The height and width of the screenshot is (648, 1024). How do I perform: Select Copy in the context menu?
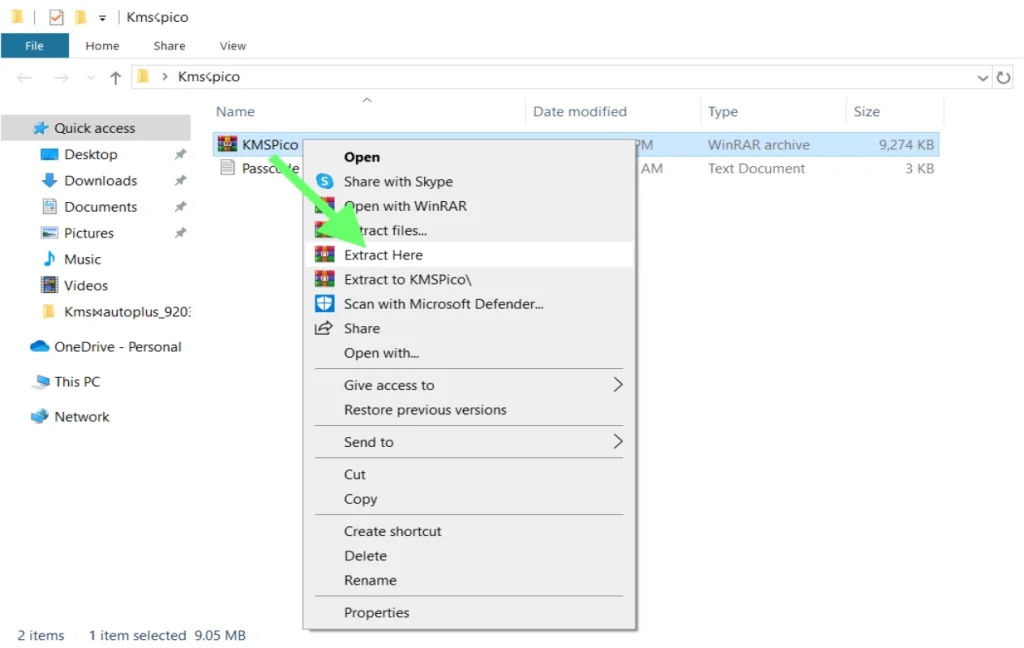[360, 499]
